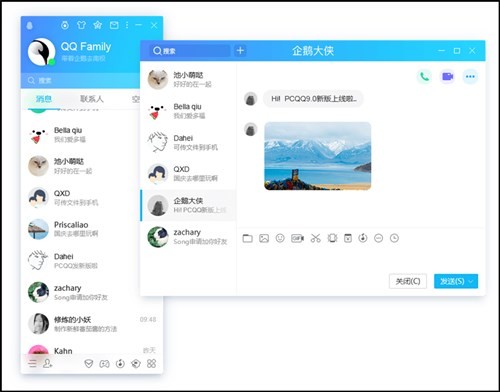
Task: Click the circled ellipsis icon in chat toolbar
Action: point(379,238)
